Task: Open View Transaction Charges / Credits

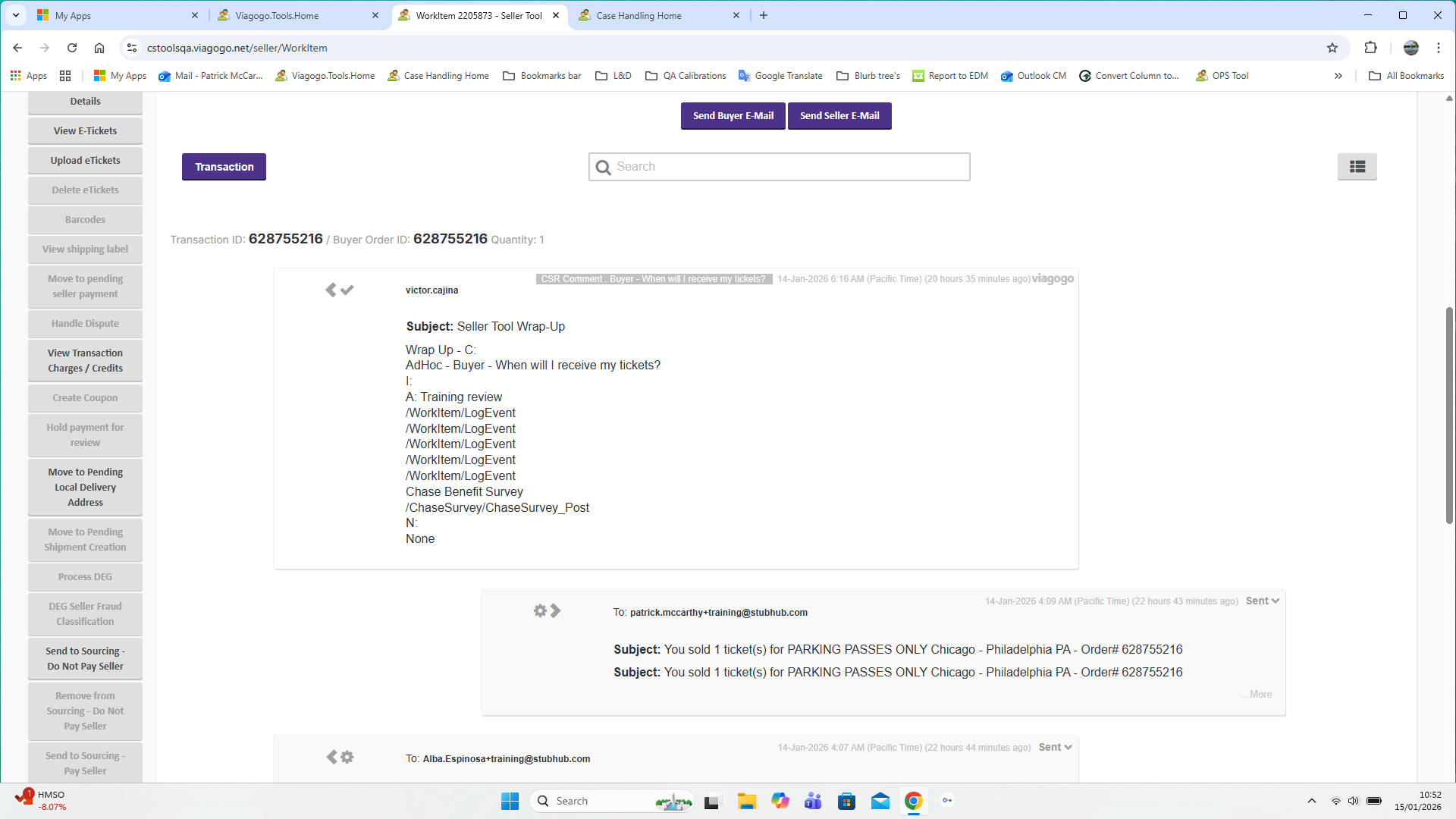Action: [x=85, y=361]
